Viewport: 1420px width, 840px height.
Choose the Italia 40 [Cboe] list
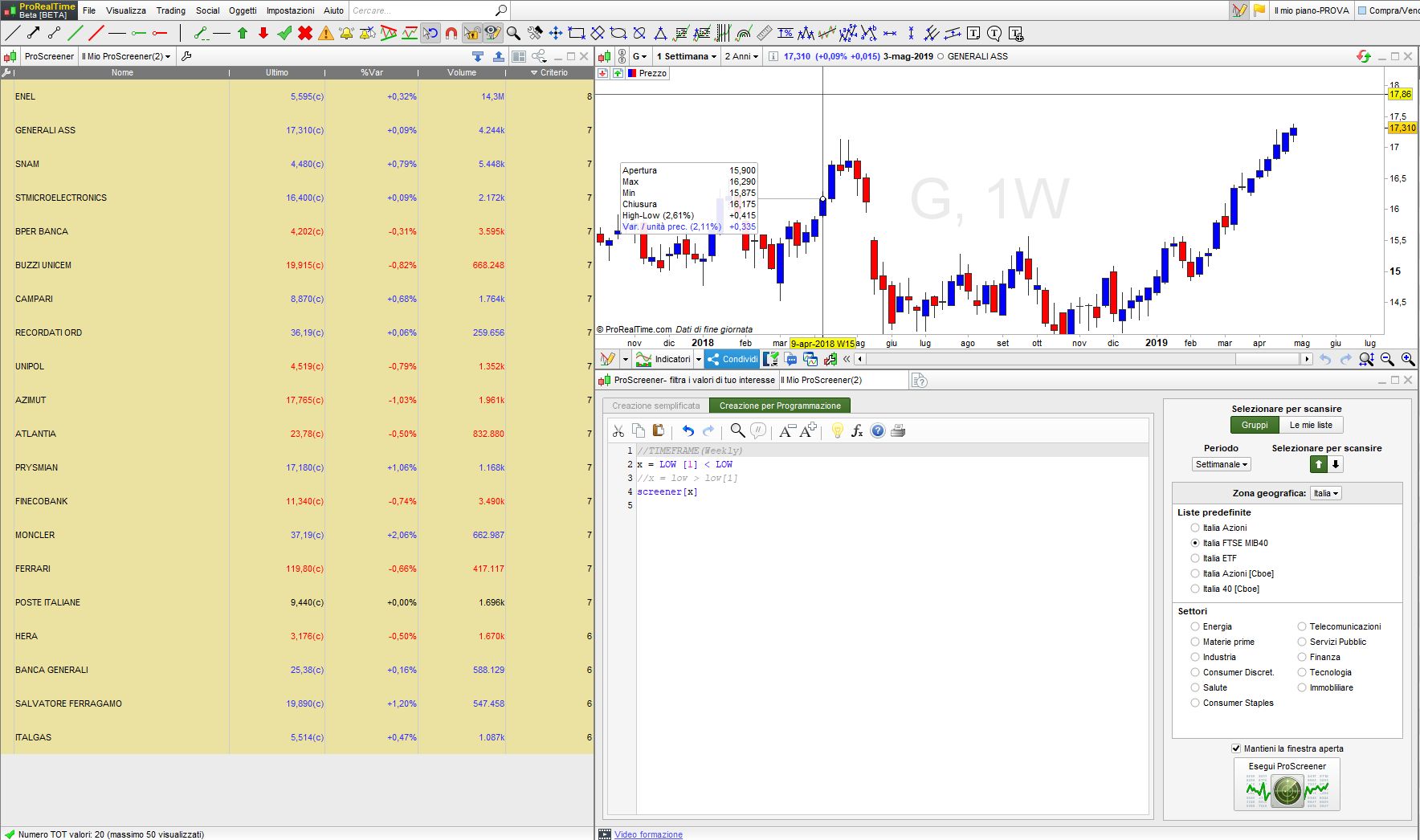tap(1195, 589)
